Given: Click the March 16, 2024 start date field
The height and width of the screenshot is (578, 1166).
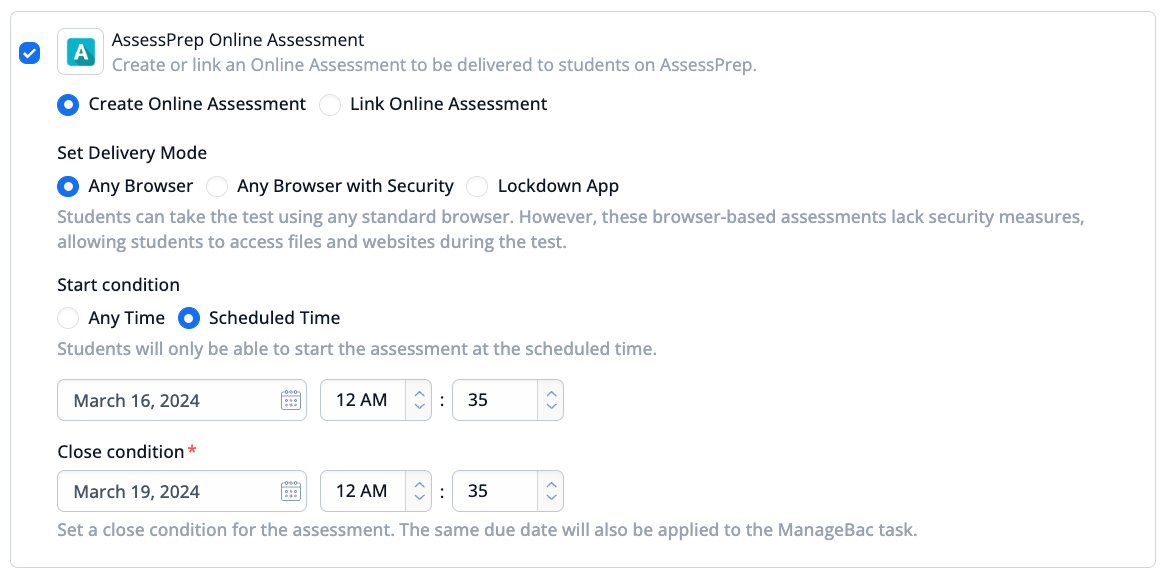Looking at the screenshot, I should (182, 400).
